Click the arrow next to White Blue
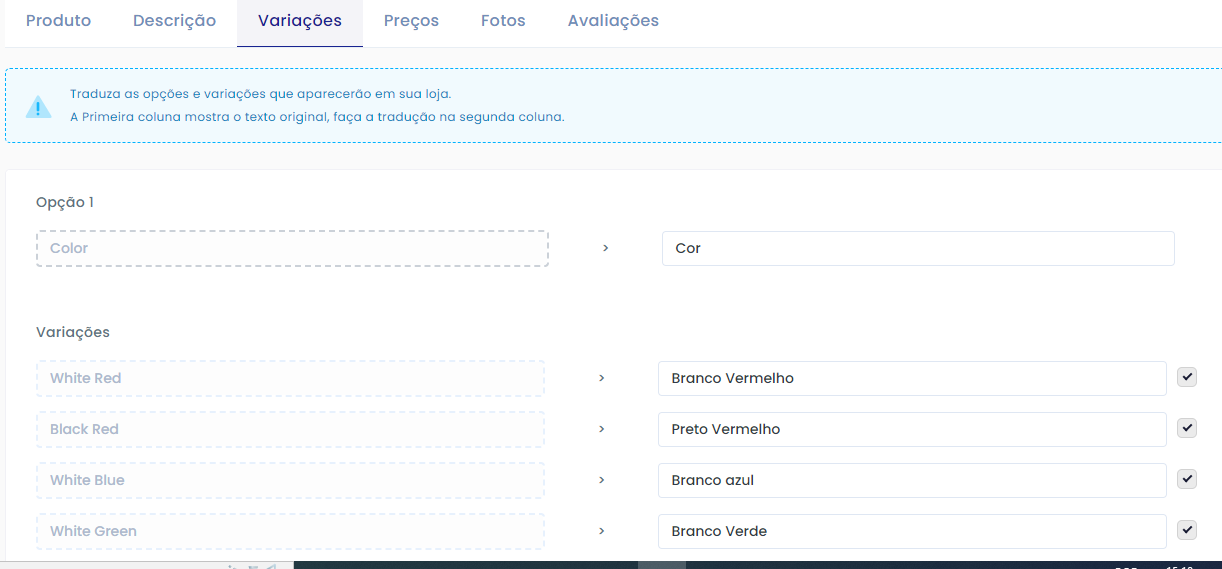 point(601,480)
